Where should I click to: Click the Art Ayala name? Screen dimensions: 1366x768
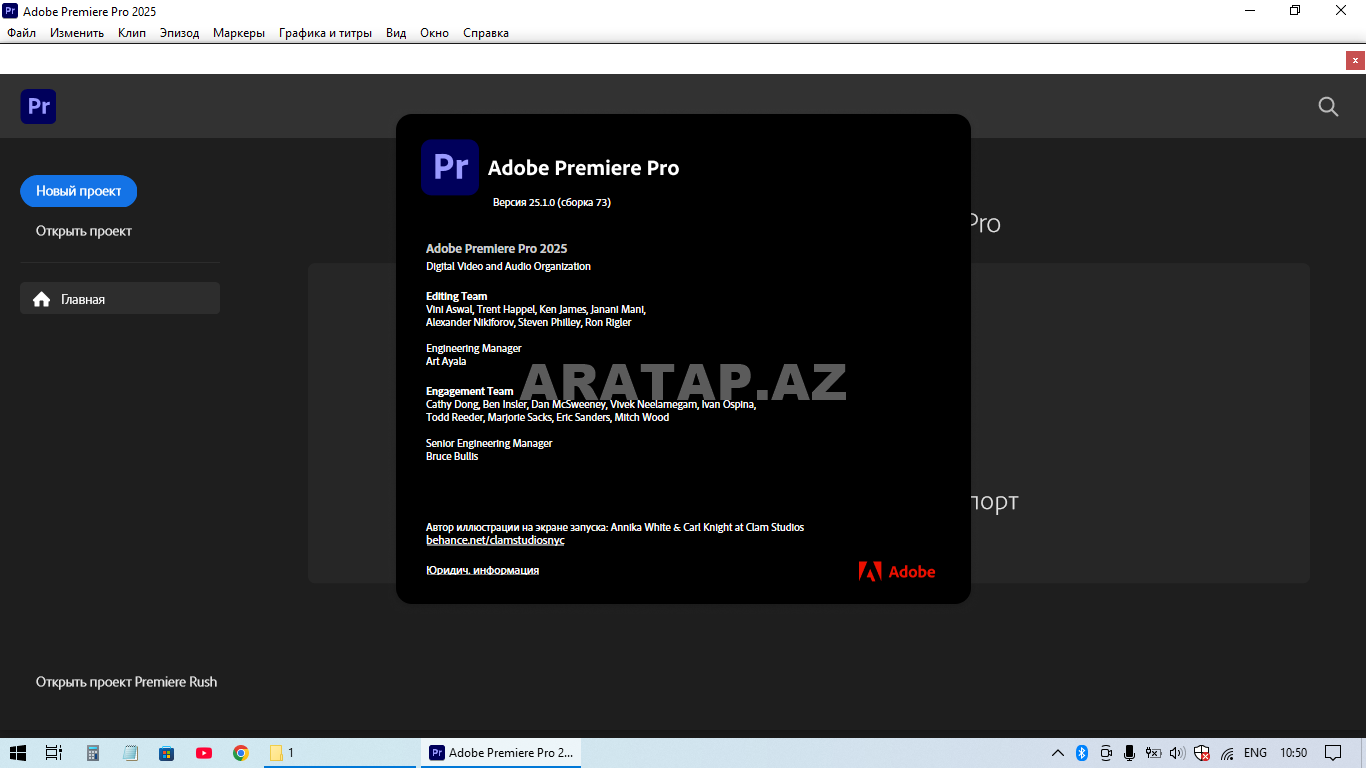click(x=446, y=361)
